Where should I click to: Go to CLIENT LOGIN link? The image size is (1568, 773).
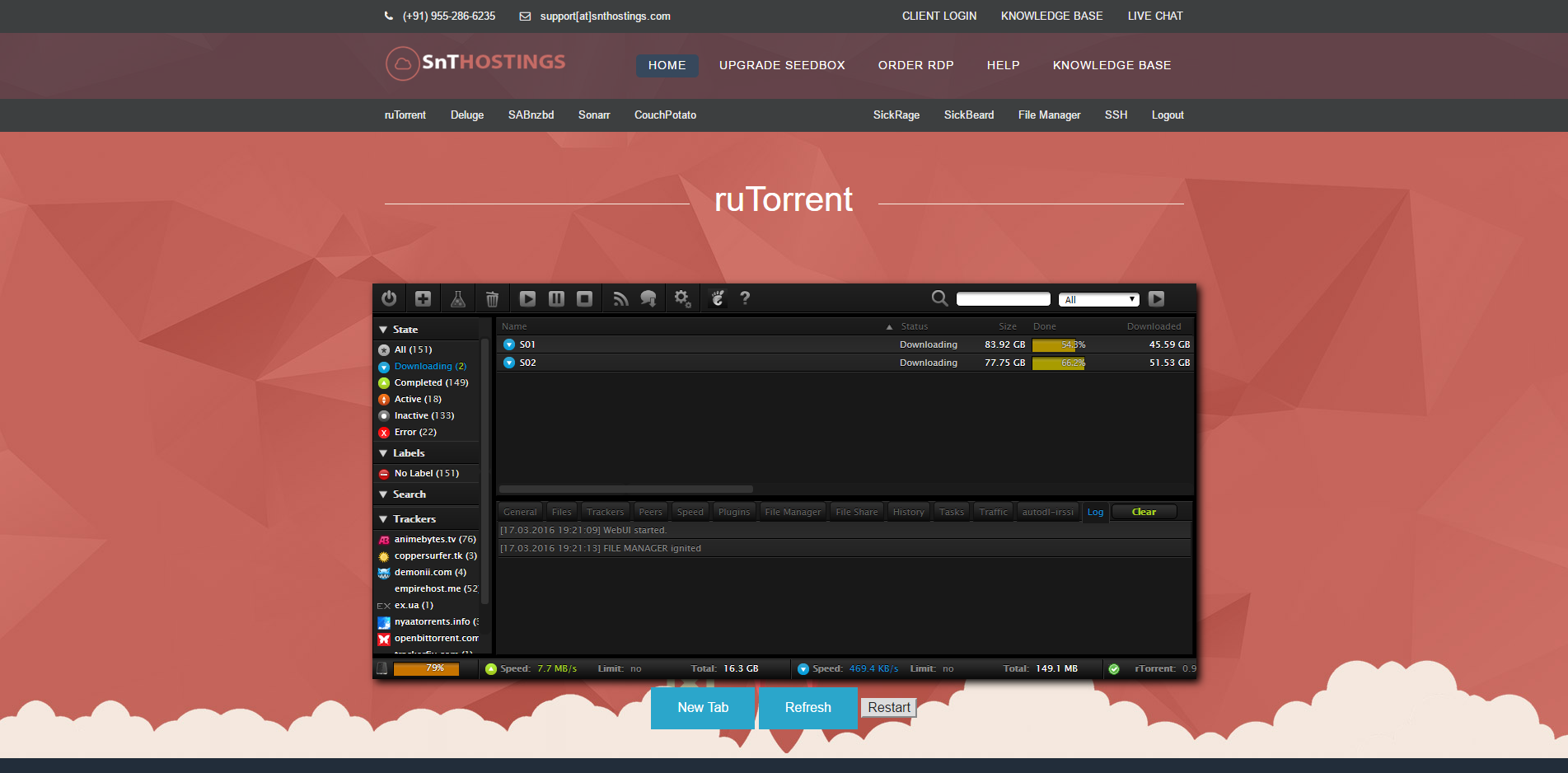pos(939,16)
